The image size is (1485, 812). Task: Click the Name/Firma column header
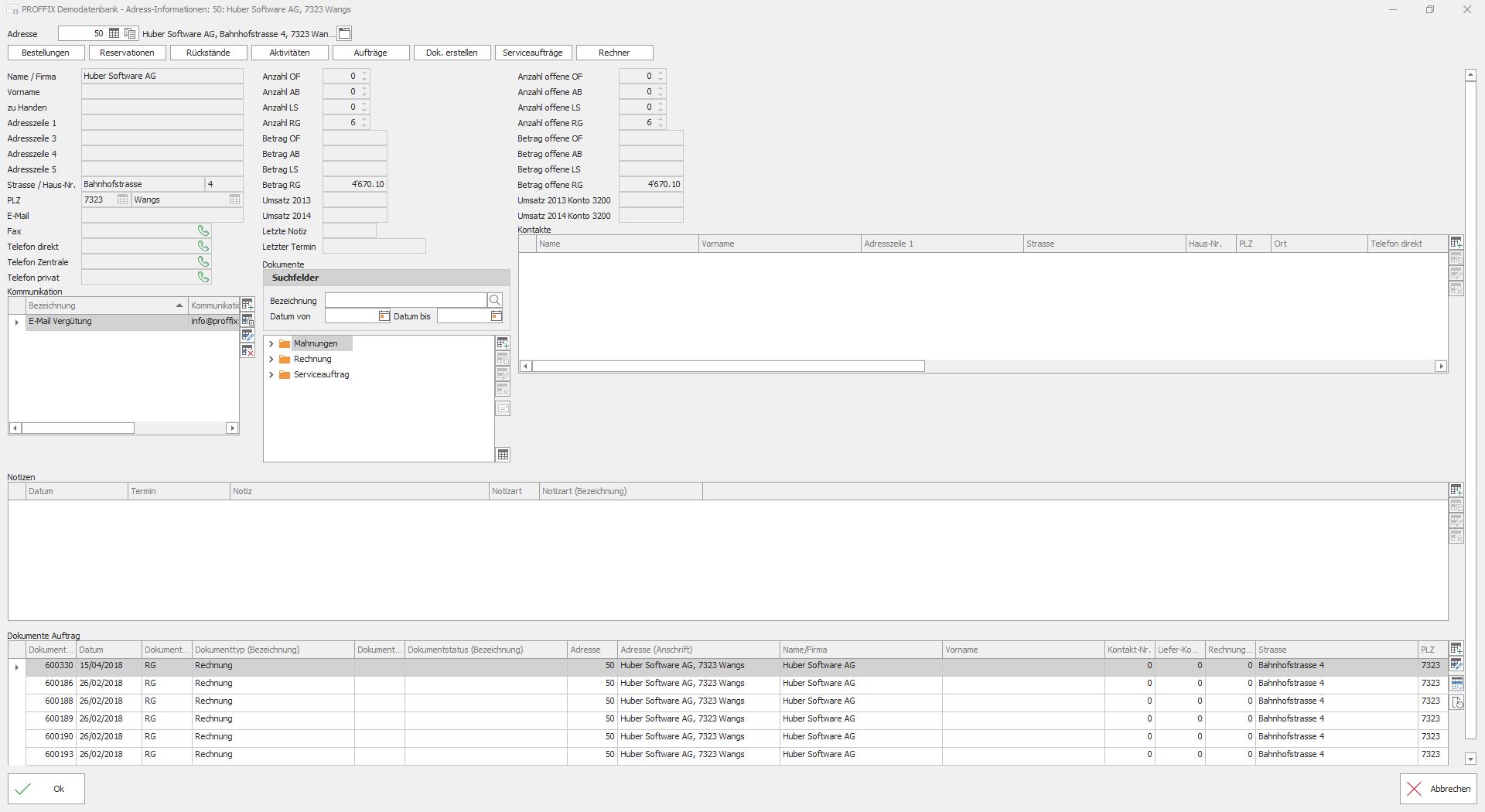[x=861, y=650]
